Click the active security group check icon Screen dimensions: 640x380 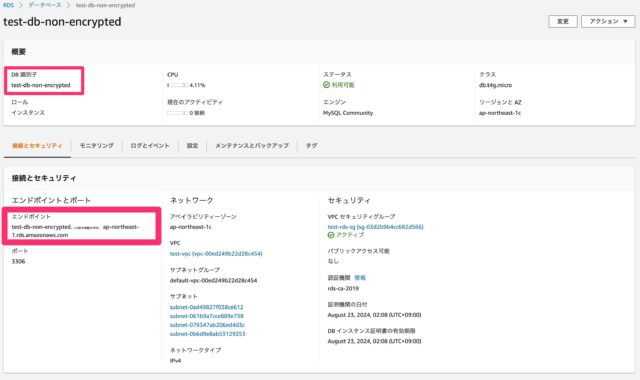coord(331,235)
